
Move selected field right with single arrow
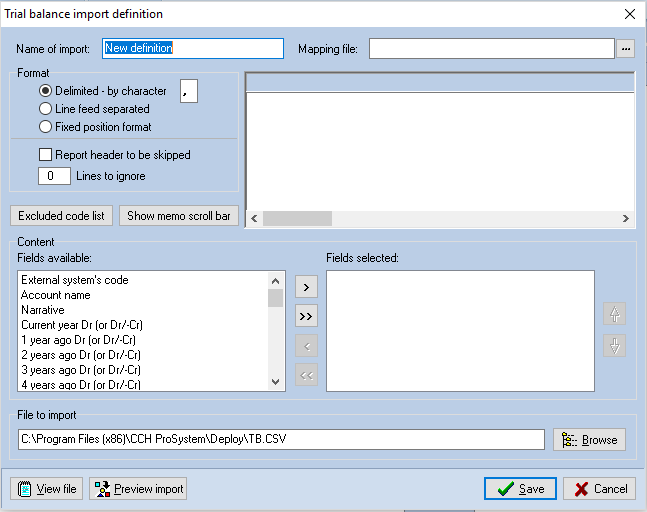pyautogui.click(x=306, y=287)
